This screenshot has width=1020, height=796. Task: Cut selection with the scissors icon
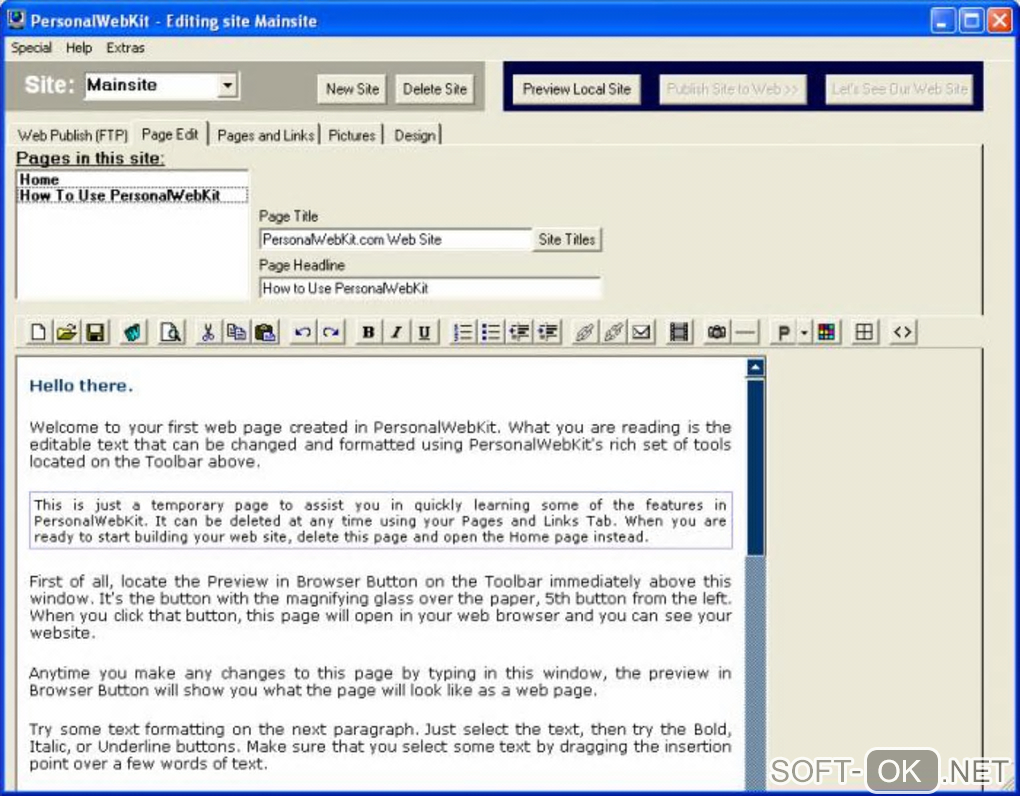[x=208, y=332]
